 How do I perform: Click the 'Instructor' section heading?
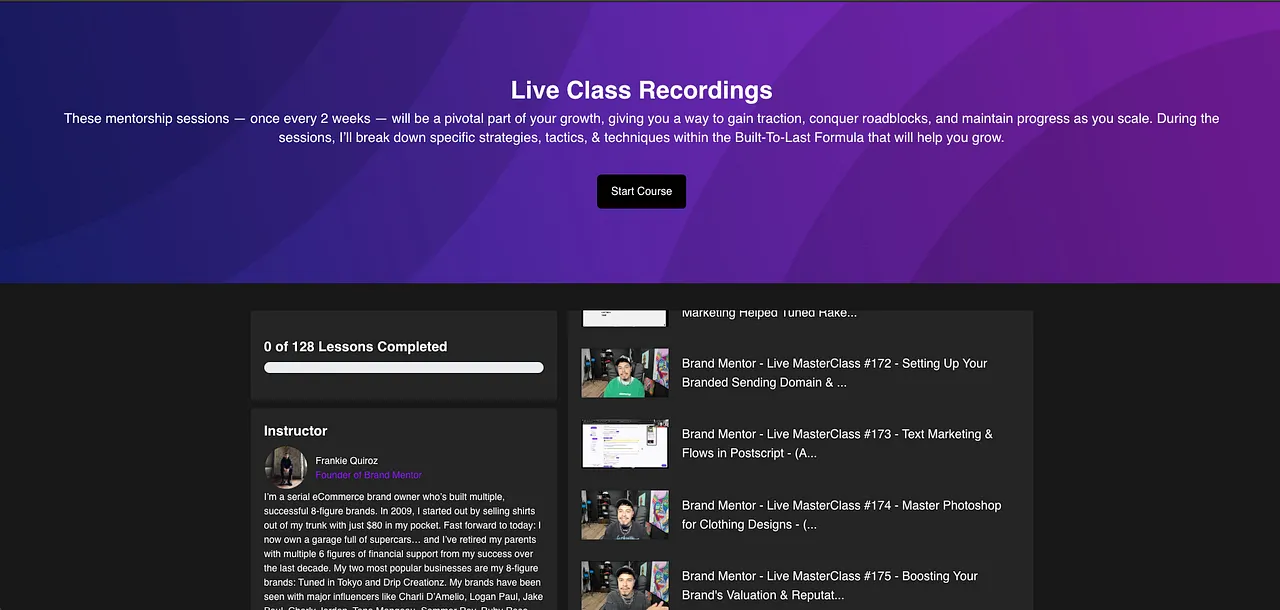click(x=295, y=431)
